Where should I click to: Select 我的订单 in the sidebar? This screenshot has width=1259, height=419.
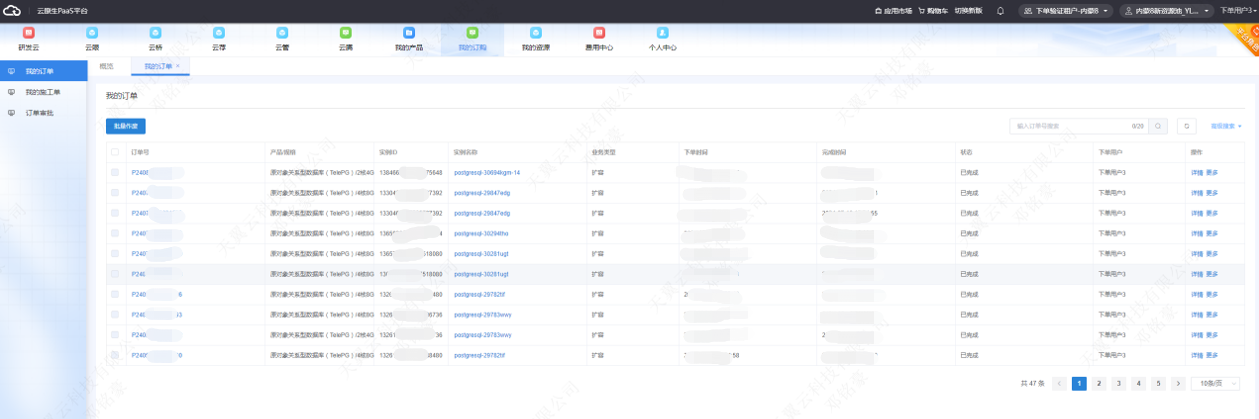tap(44, 72)
